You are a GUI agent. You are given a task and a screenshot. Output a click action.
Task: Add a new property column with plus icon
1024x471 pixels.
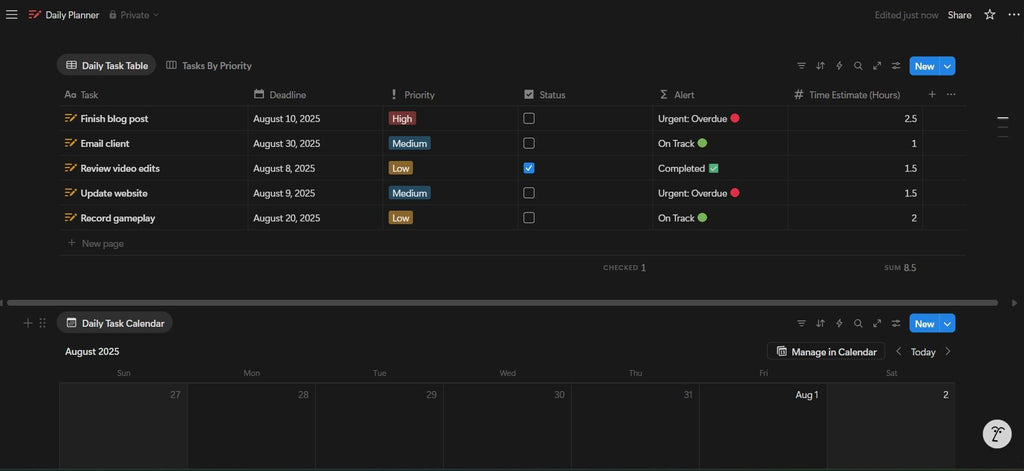932,94
